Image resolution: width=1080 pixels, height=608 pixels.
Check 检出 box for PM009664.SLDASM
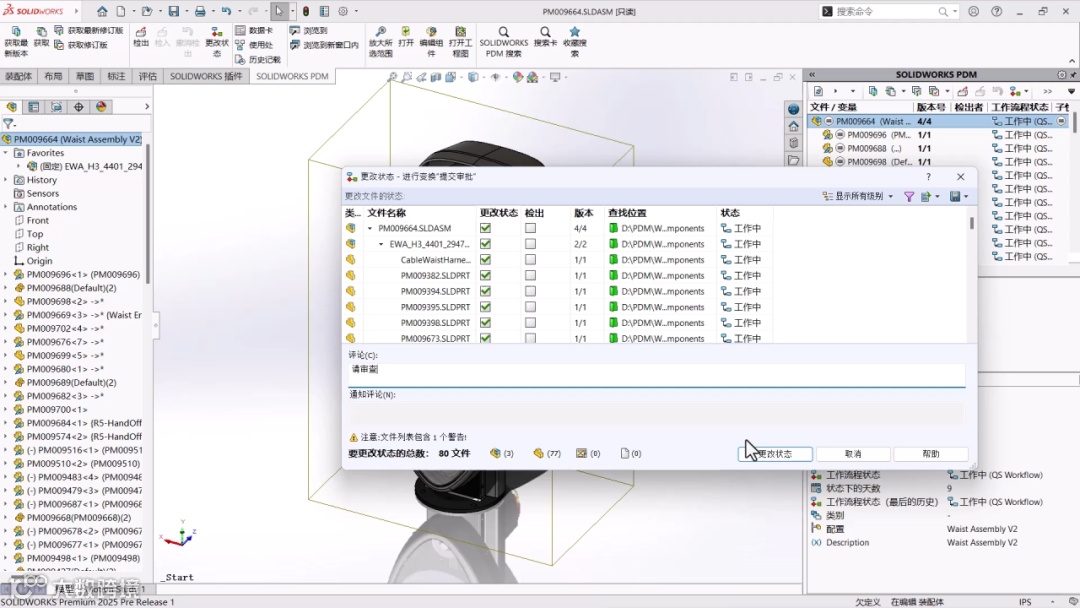tap(530, 228)
